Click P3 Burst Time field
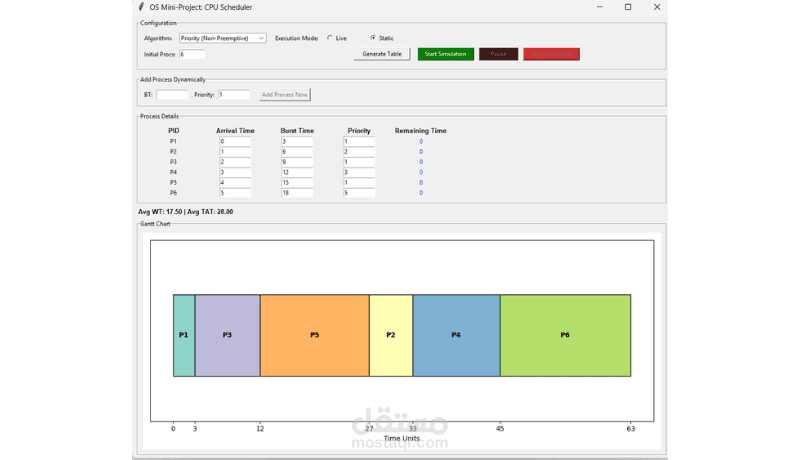Image resolution: width=800 pixels, height=460 pixels. pos(297,162)
